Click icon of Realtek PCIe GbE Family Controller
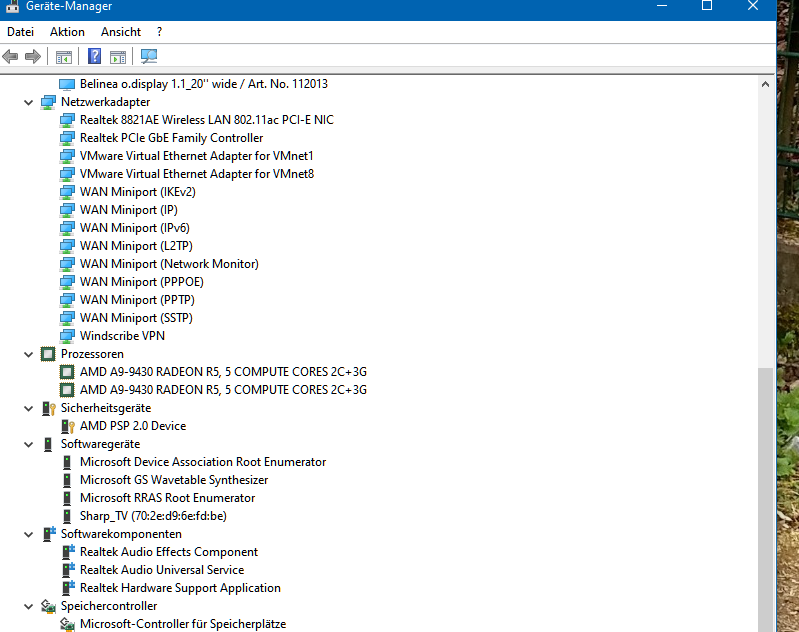Viewport: 799px width, 632px height. click(x=67, y=138)
